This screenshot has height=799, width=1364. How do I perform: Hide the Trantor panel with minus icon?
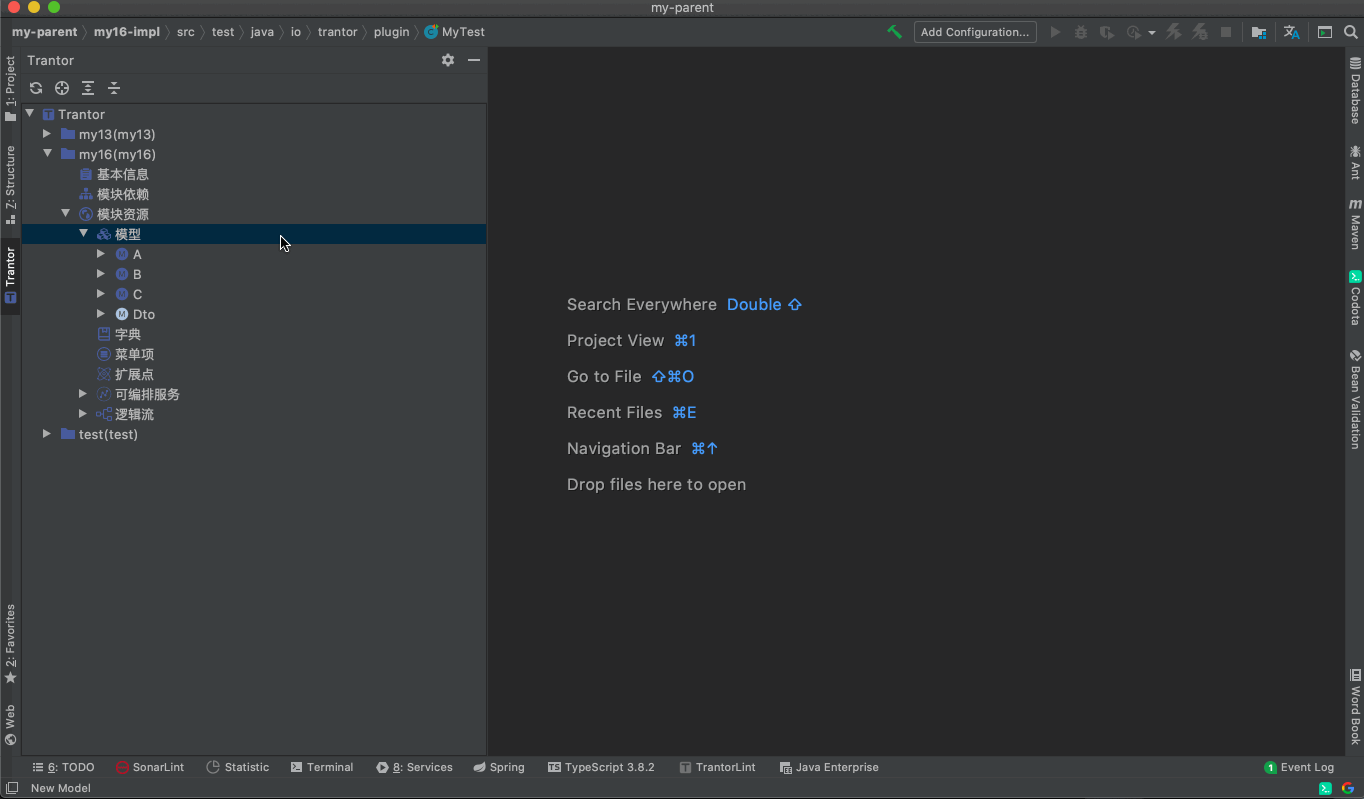(x=474, y=60)
